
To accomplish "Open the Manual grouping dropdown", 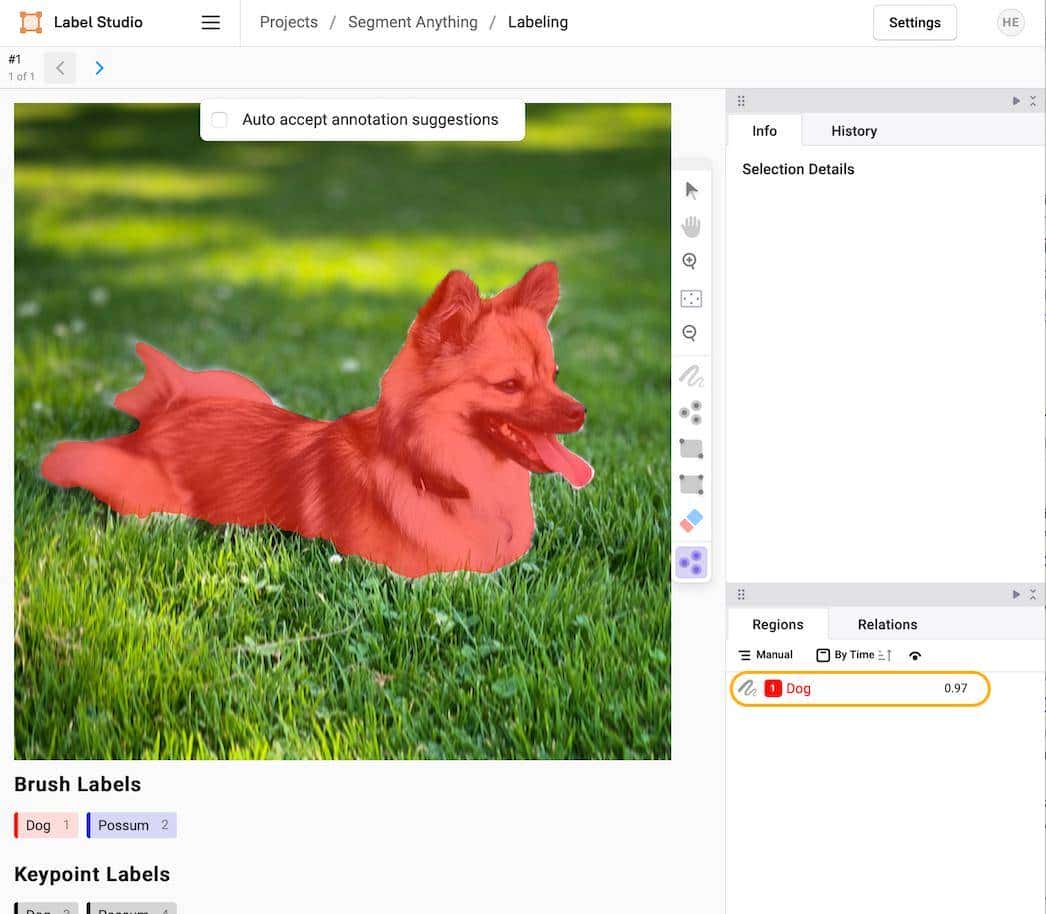I will pyautogui.click(x=765, y=655).
